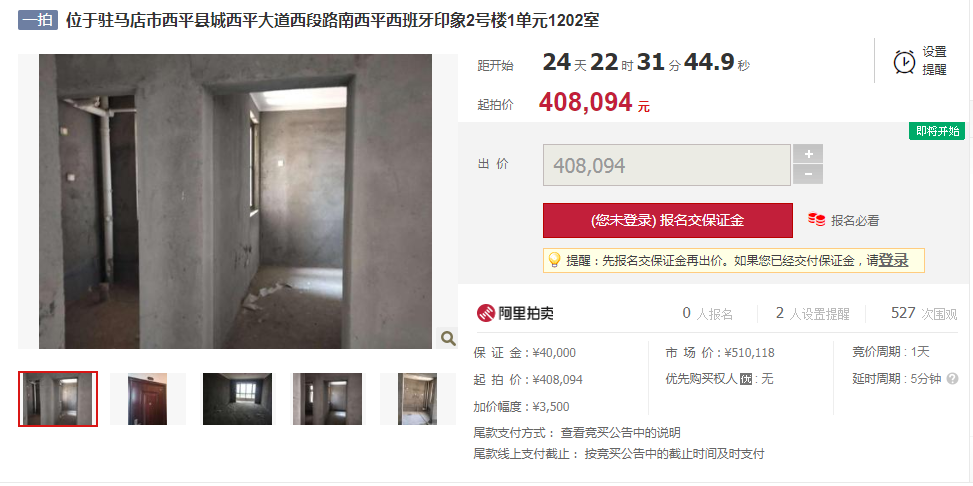The image size is (973, 486).
Task: Open the 报名必看 link text
Action: (x=855, y=220)
